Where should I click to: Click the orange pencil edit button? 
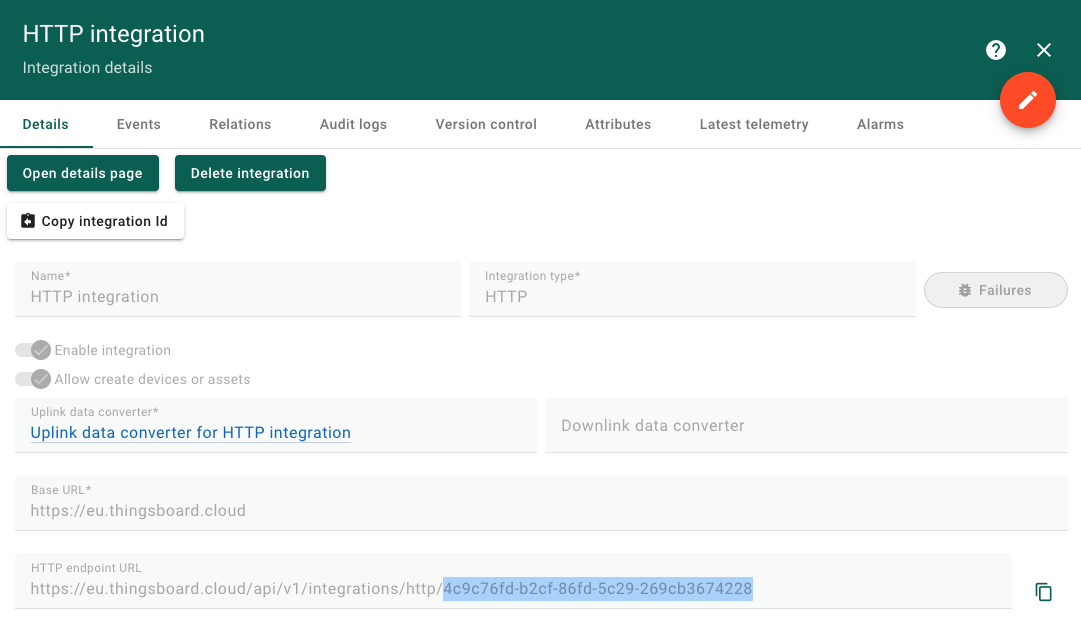tap(1028, 100)
